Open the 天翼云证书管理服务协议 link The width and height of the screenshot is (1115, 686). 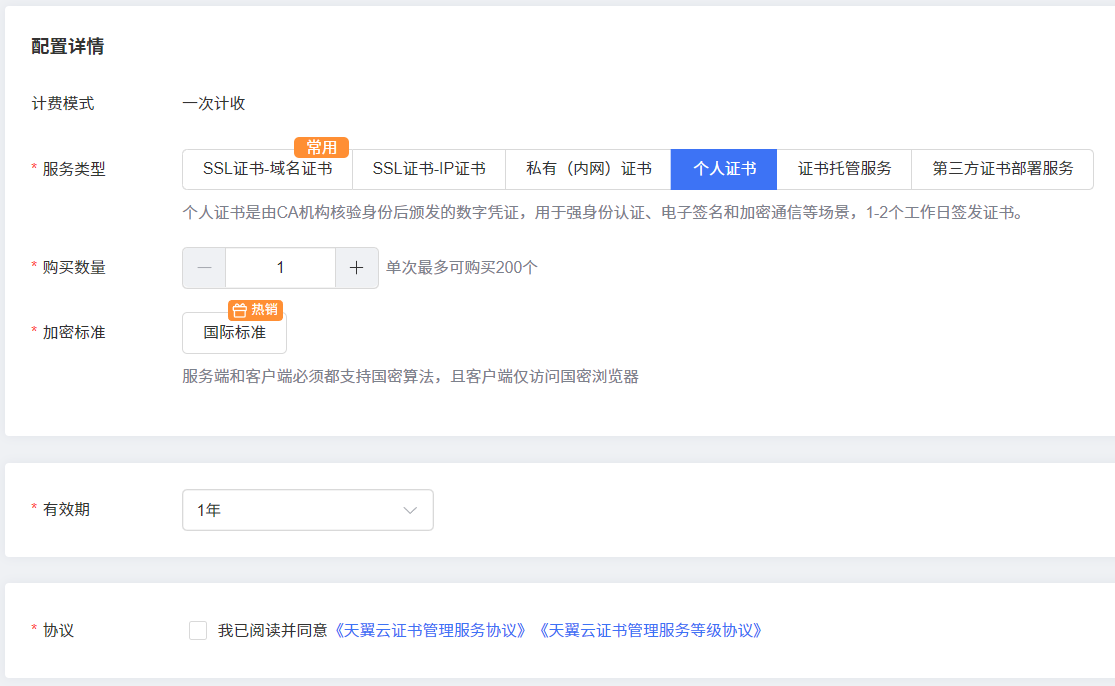click(431, 631)
